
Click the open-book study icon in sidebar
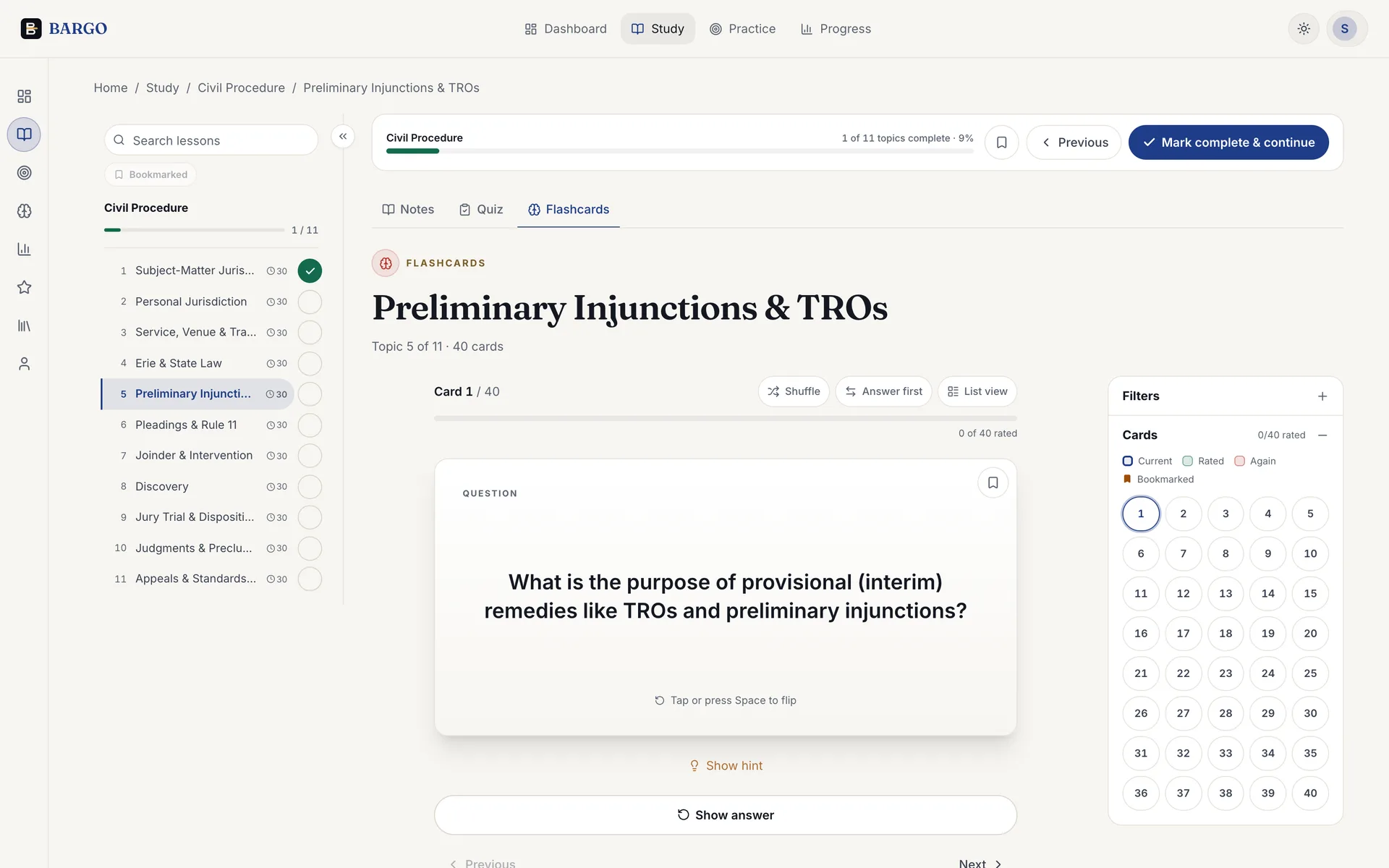(x=24, y=135)
